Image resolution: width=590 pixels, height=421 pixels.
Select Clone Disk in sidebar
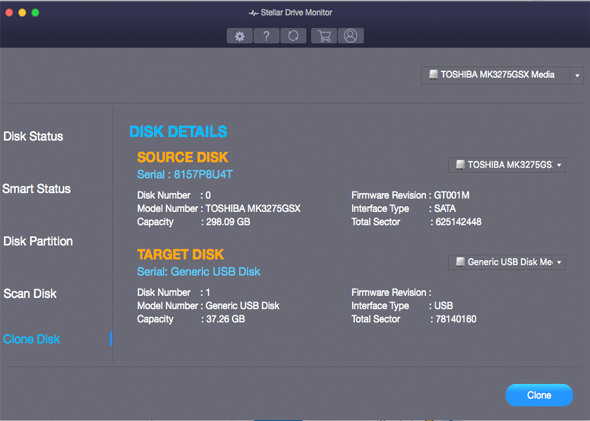[32, 339]
